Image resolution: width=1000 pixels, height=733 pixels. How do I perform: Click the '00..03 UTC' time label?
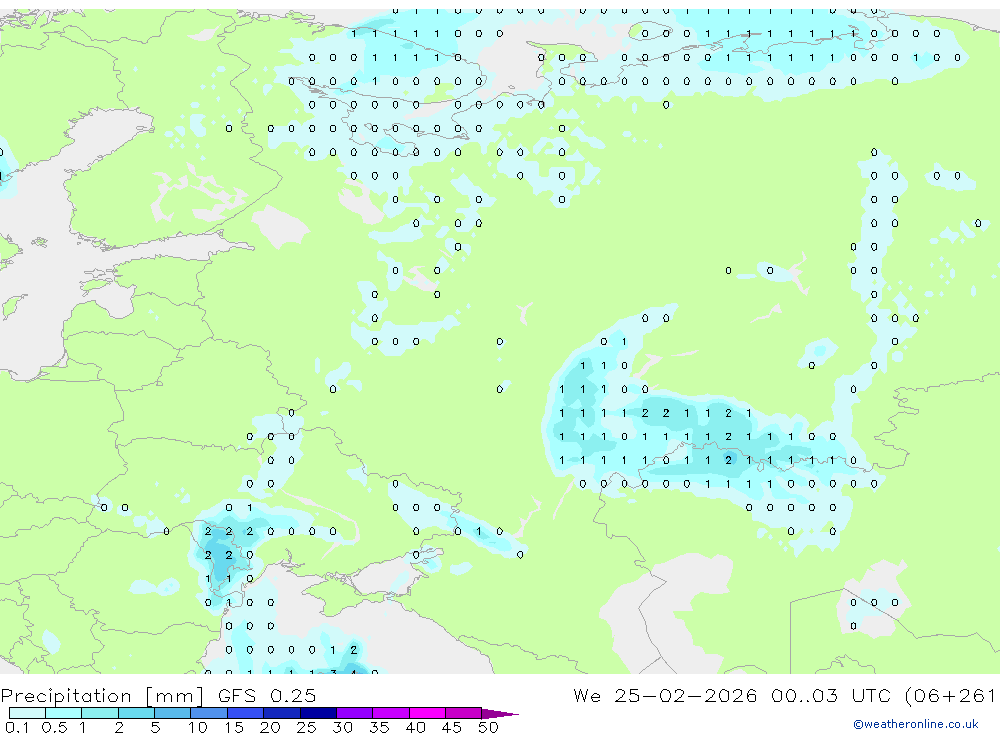click(x=830, y=696)
